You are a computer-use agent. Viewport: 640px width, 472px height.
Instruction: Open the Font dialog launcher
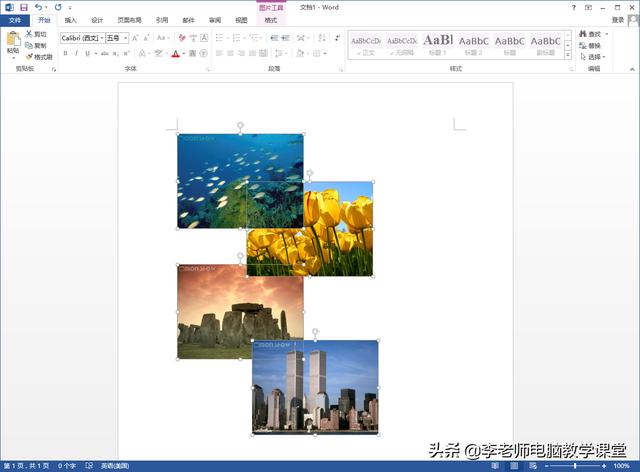pyautogui.click(x=207, y=70)
